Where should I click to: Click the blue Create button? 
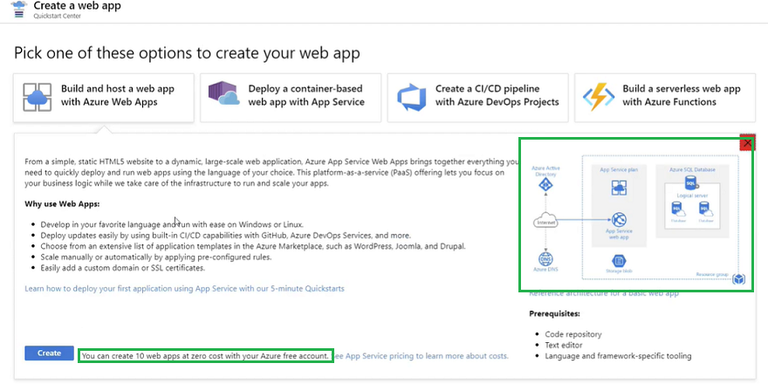pyautogui.click(x=49, y=353)
